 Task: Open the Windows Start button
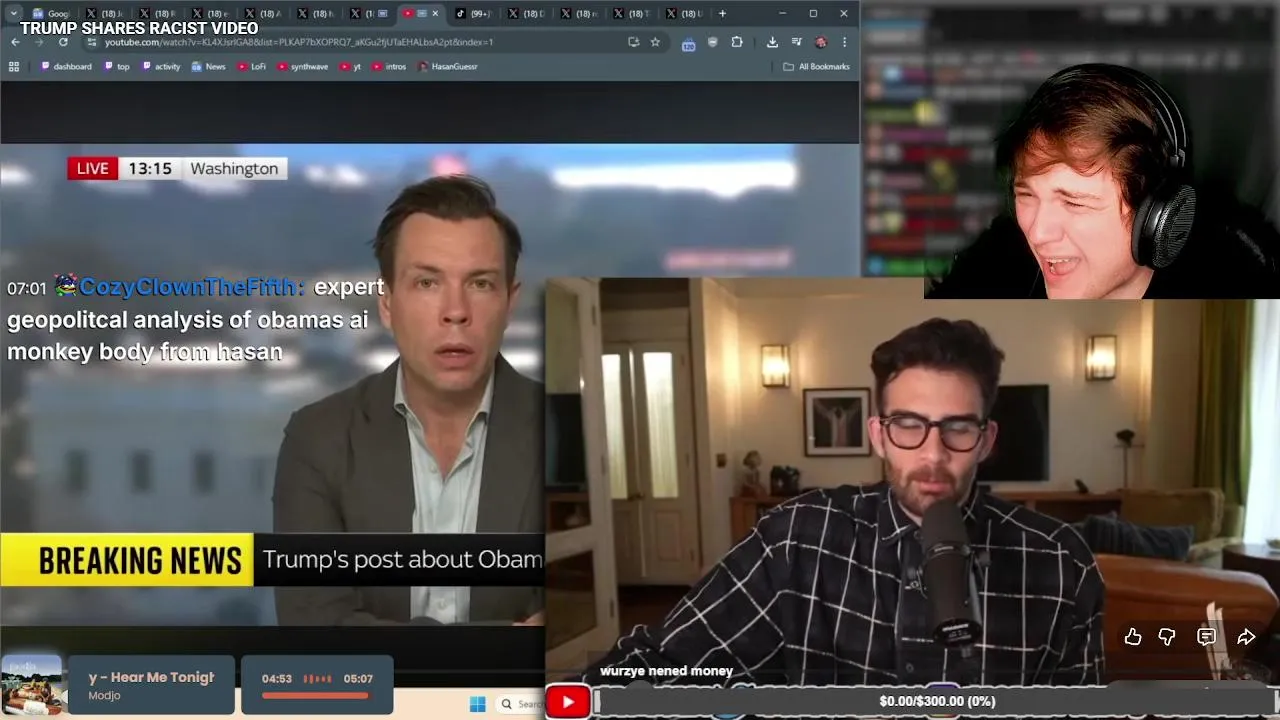click(x=477, y=704)
